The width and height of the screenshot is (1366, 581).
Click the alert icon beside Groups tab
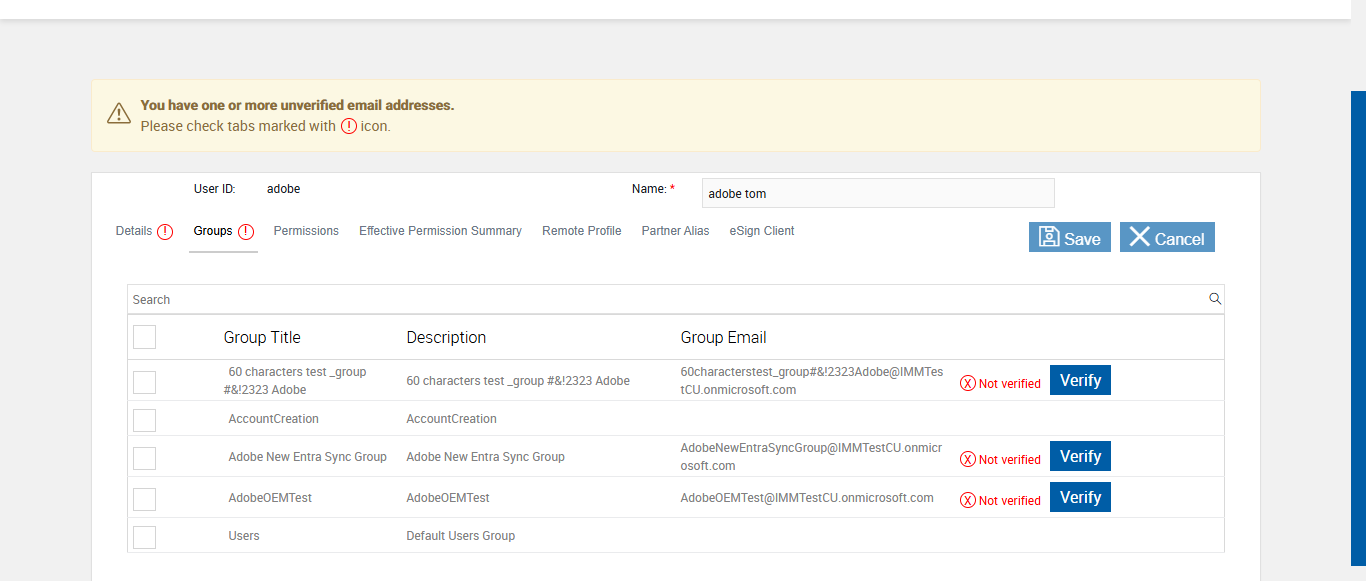(246, 231)
